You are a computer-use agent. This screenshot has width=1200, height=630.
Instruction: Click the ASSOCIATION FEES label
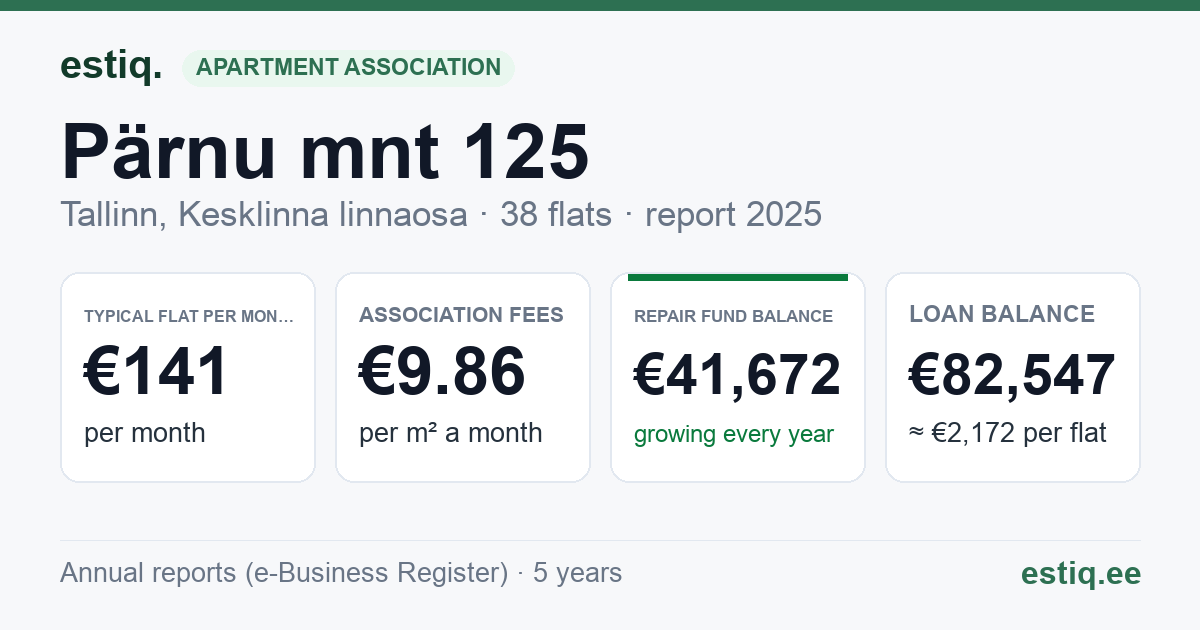[461, 315]
